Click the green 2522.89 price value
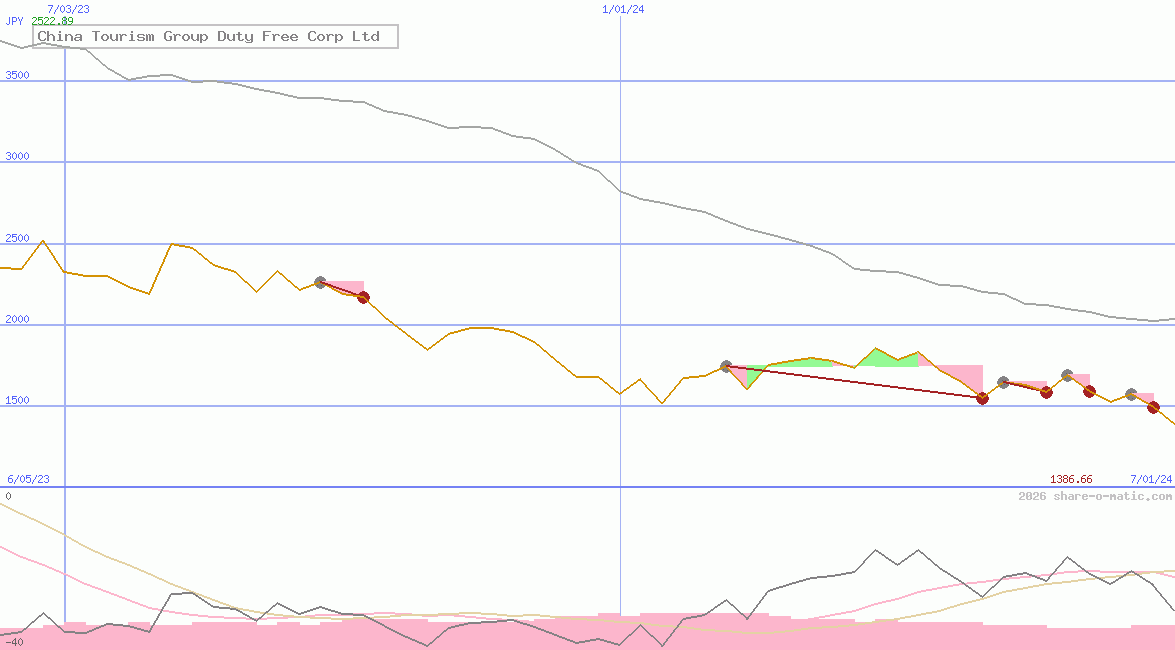Viewport: 1175px width, 650px height. 52,21
